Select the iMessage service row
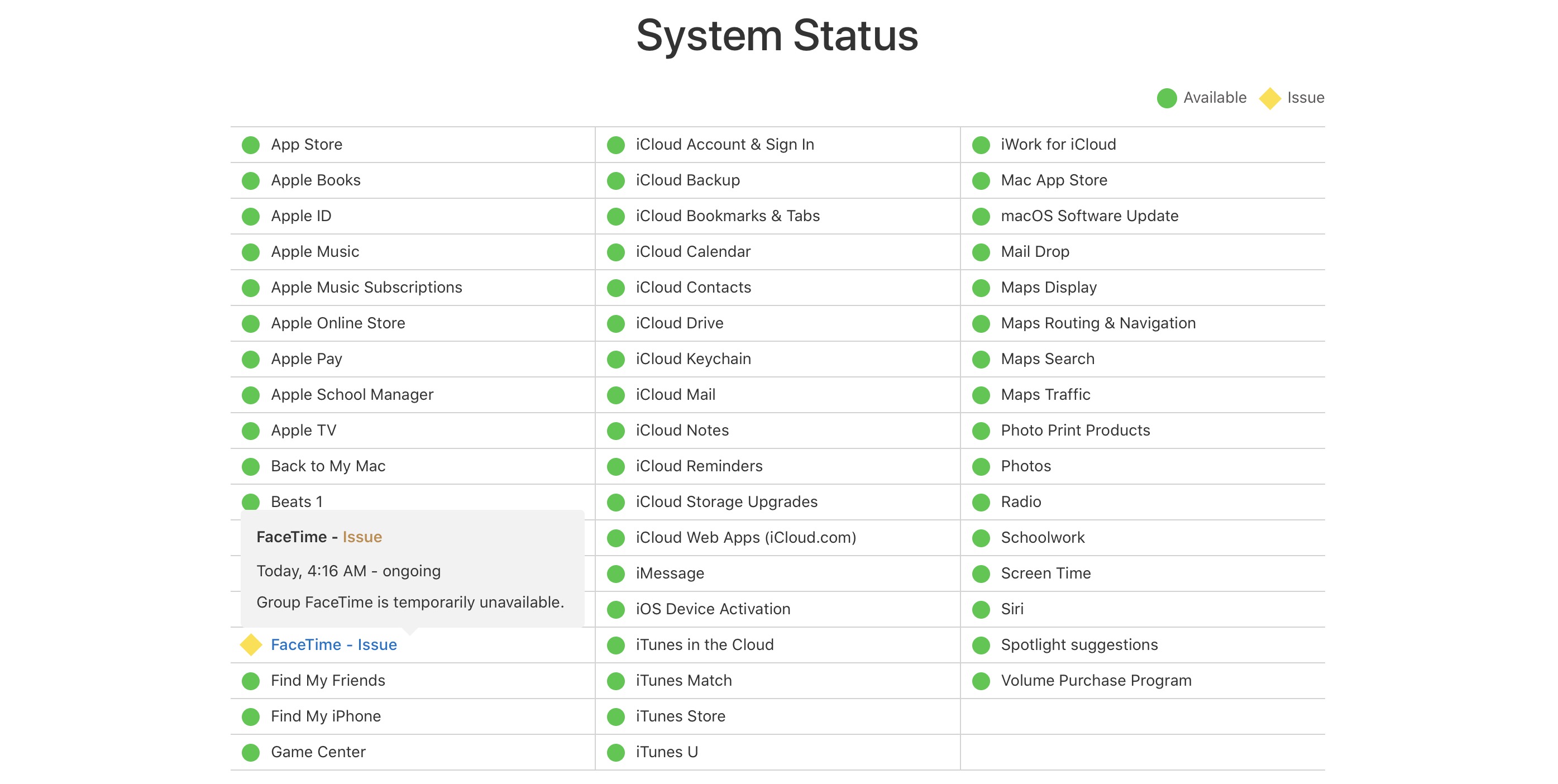Viewport: 1558px width, 784px height. coord(670,573)
